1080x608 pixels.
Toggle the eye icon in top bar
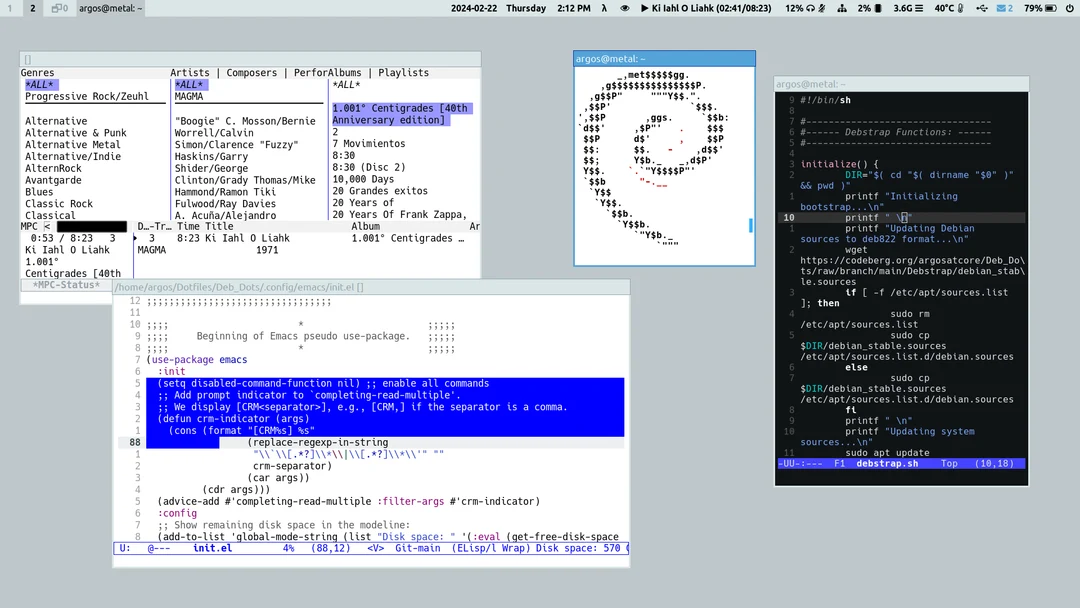[625, 8]
